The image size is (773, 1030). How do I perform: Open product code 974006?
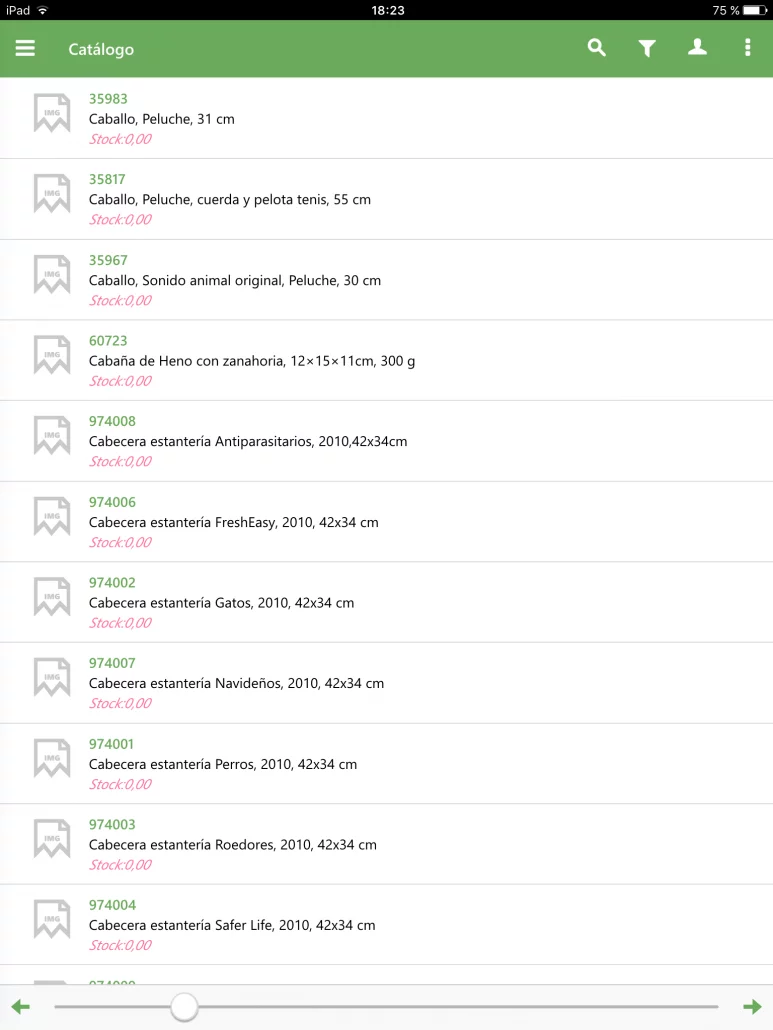[x=112, y=502]
